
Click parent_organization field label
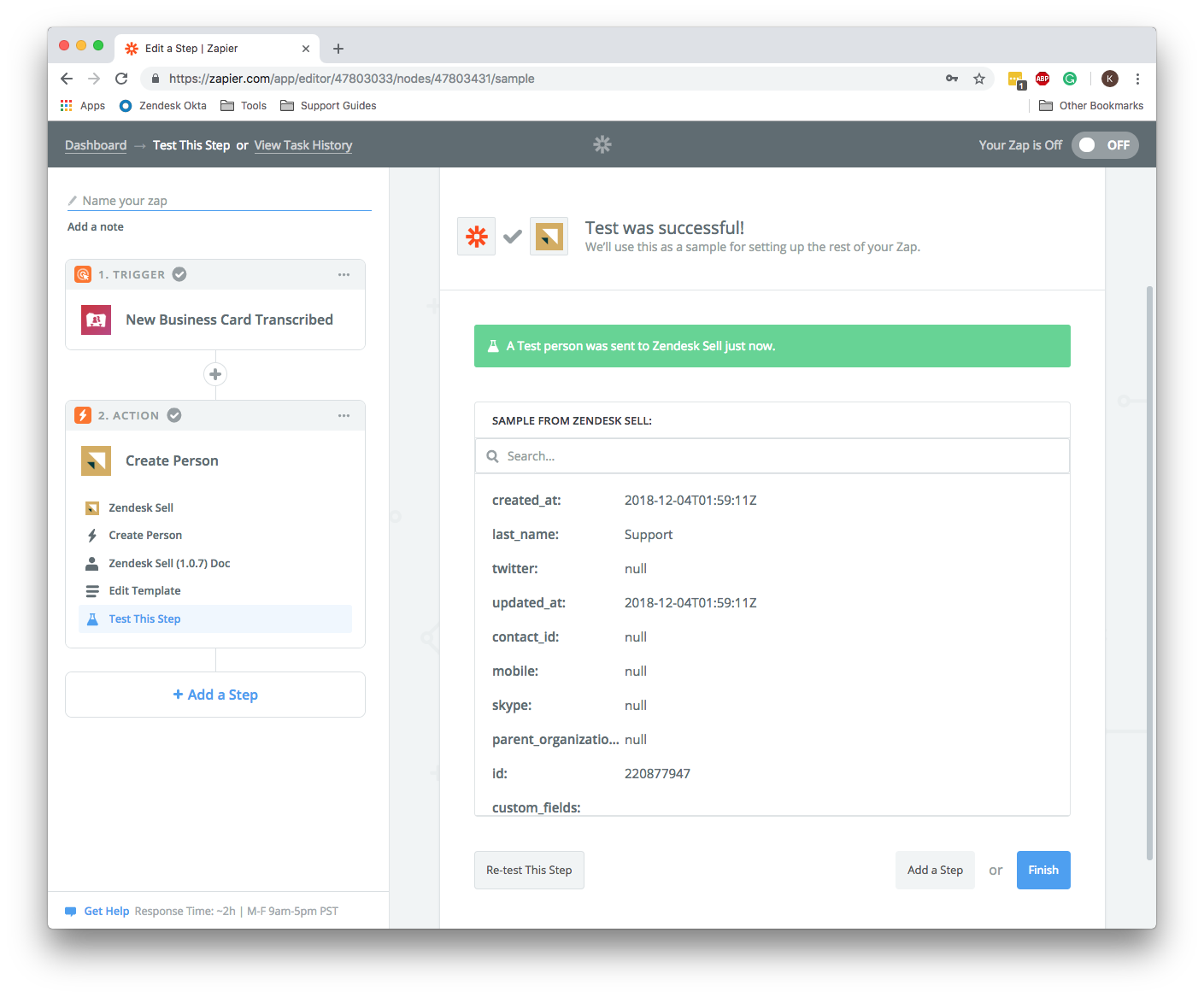click(x=555, y=740)
